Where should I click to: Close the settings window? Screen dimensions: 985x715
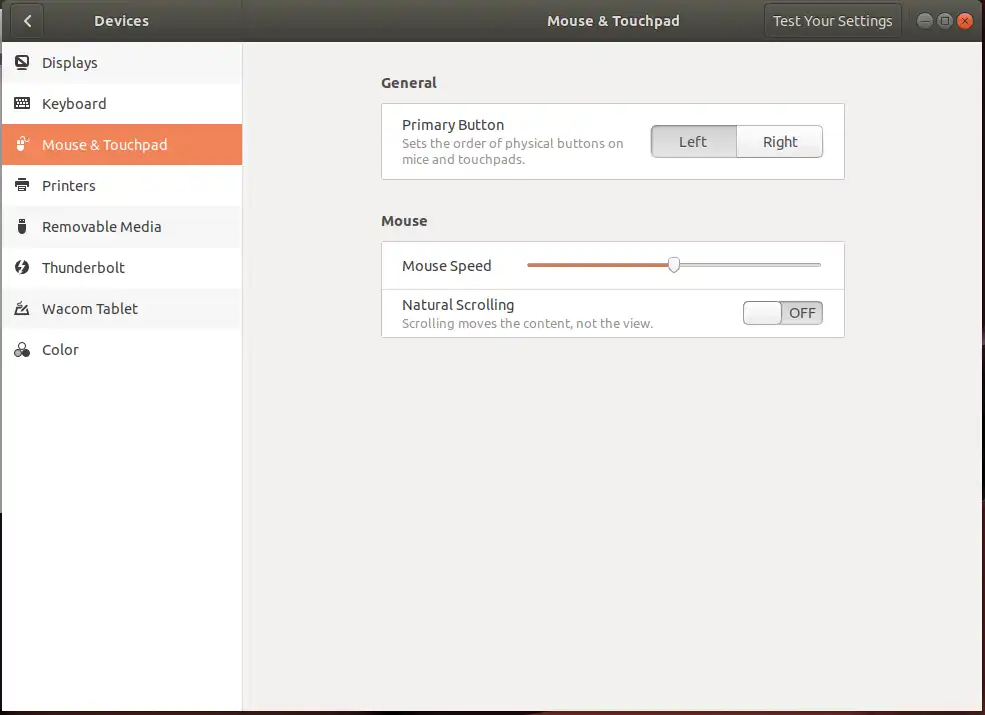965,21
